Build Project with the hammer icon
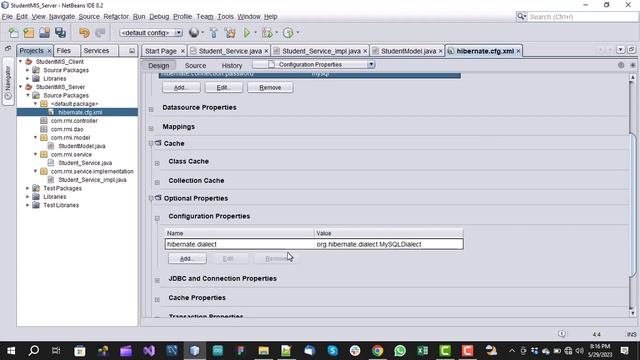The height and width of the screenshot is (360, 640). click(213, 33)
